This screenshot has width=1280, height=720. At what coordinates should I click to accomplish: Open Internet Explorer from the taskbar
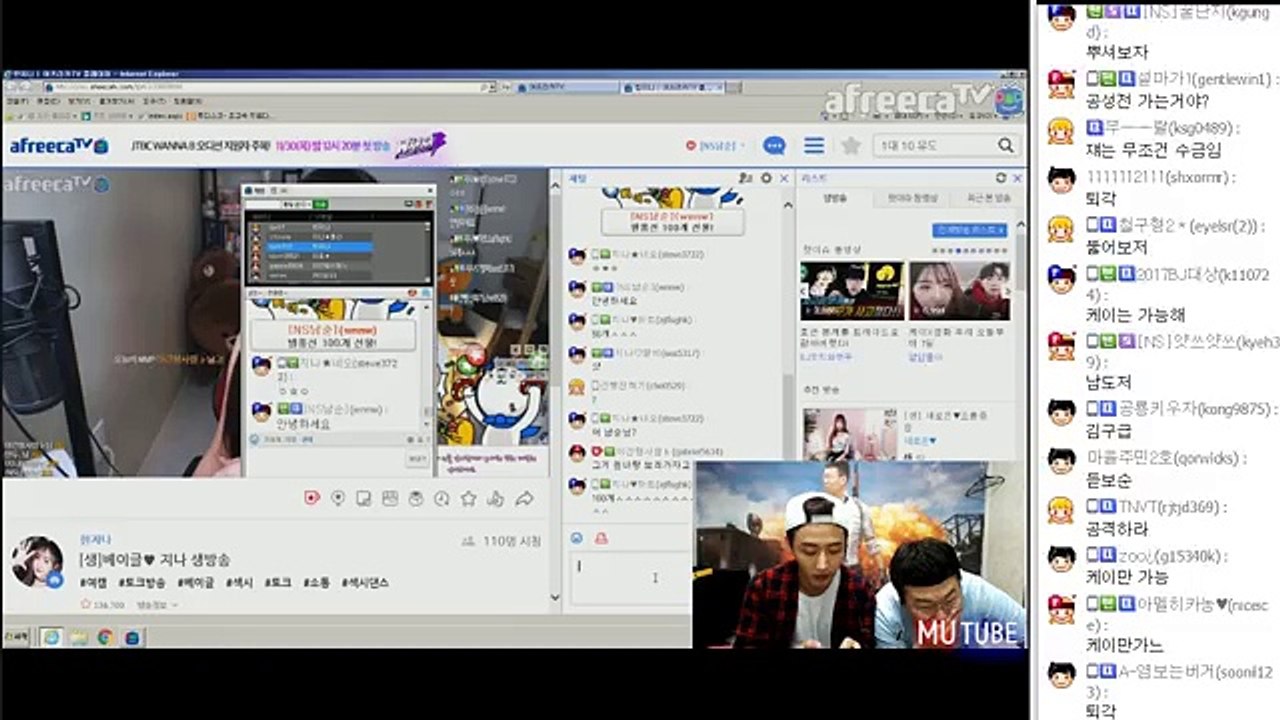[x=50, y=636]
